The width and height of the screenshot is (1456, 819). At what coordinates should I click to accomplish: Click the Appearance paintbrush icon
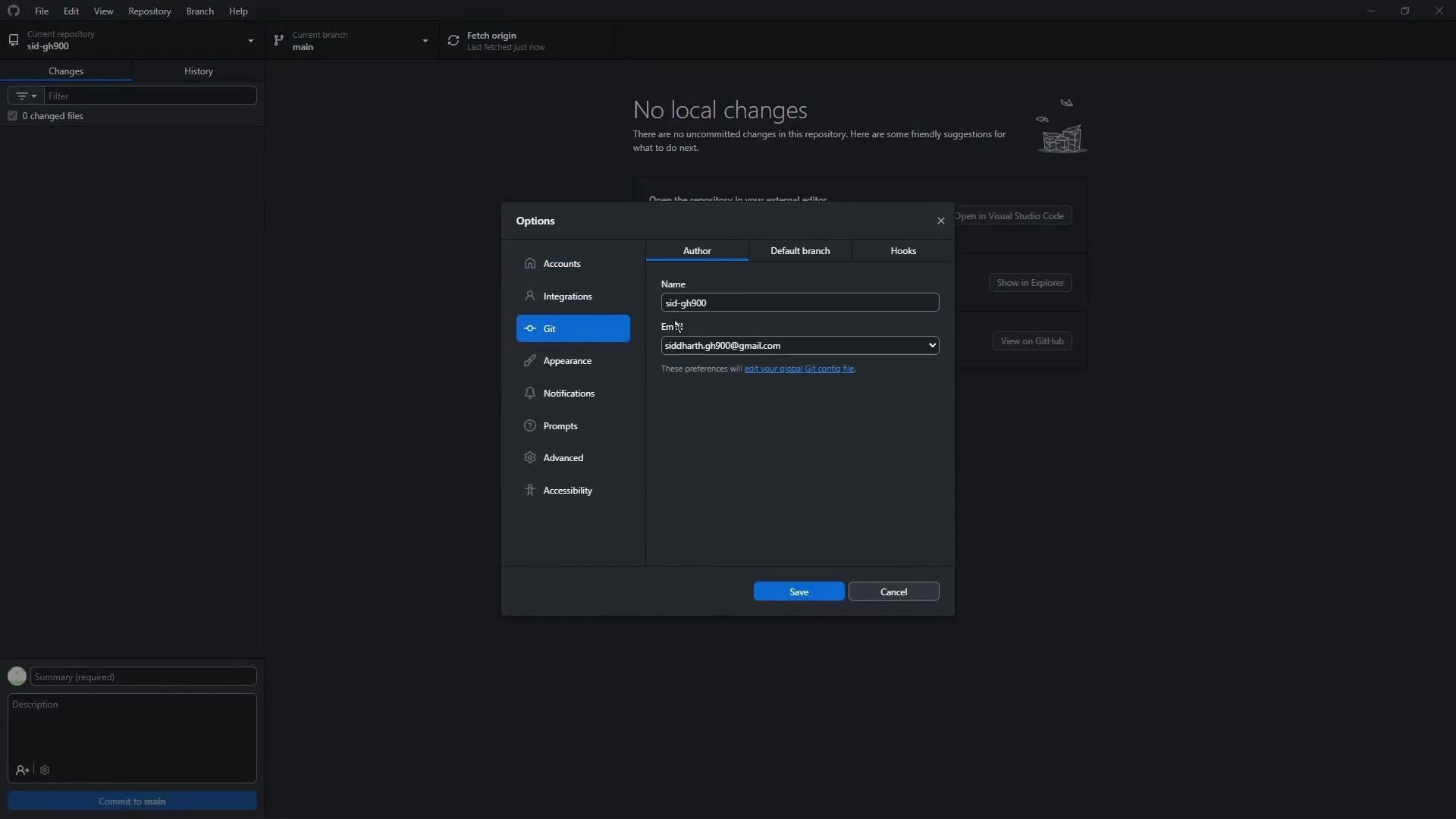click(530, 360)
